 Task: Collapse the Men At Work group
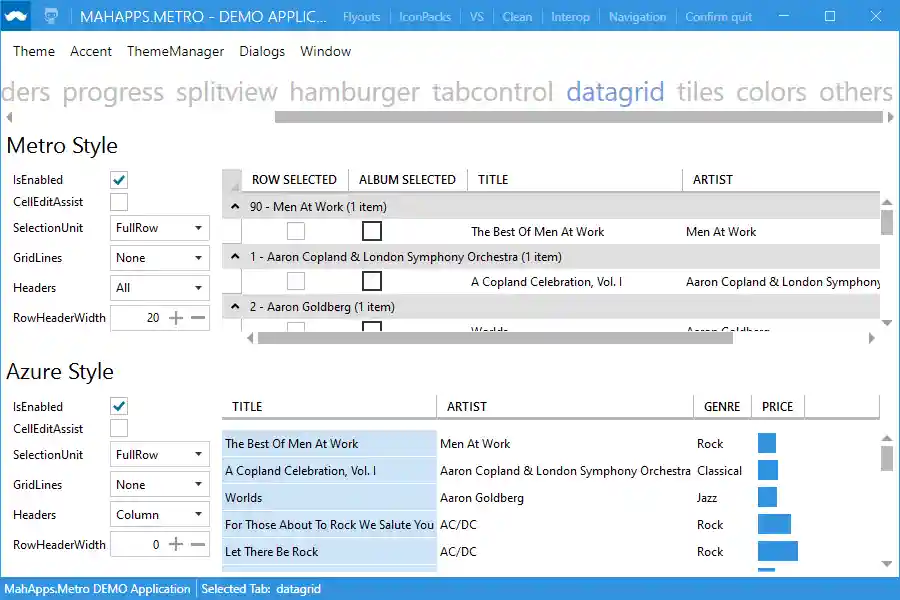(236, 207)
